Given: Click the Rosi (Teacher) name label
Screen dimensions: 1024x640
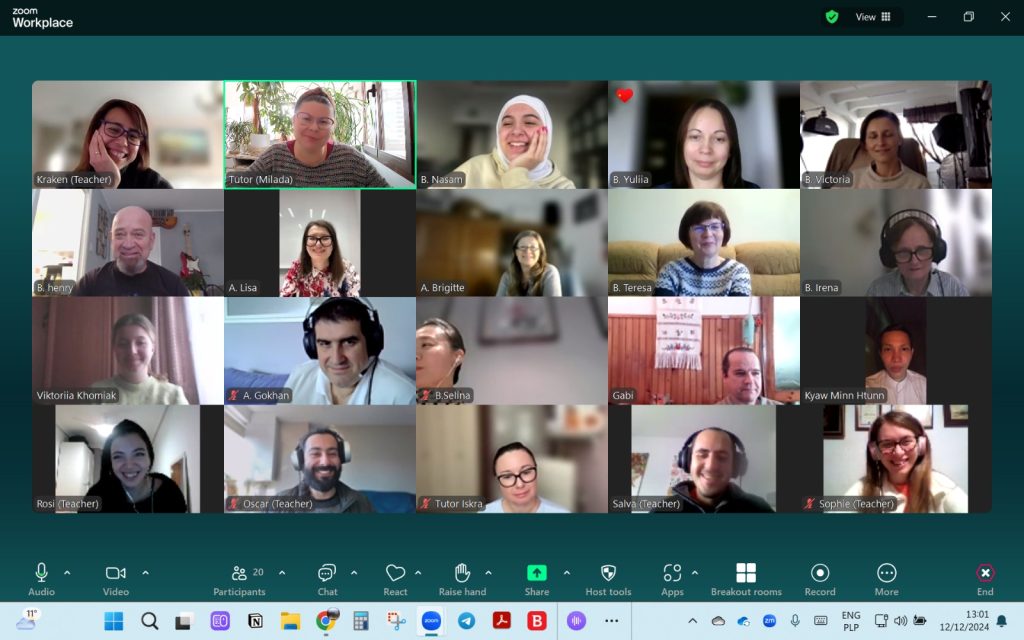Looking at the screenshot, I should point(68,504).
